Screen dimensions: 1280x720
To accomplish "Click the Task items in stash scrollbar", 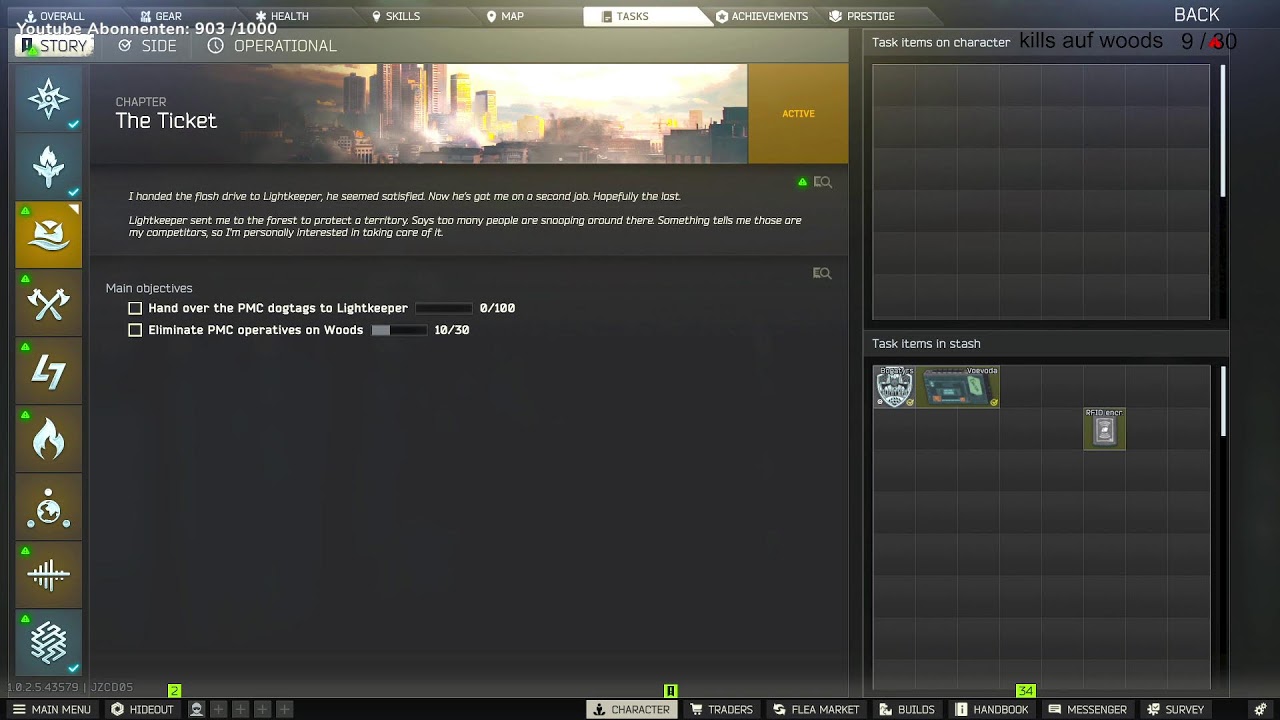I will (x=1222, y=401).
